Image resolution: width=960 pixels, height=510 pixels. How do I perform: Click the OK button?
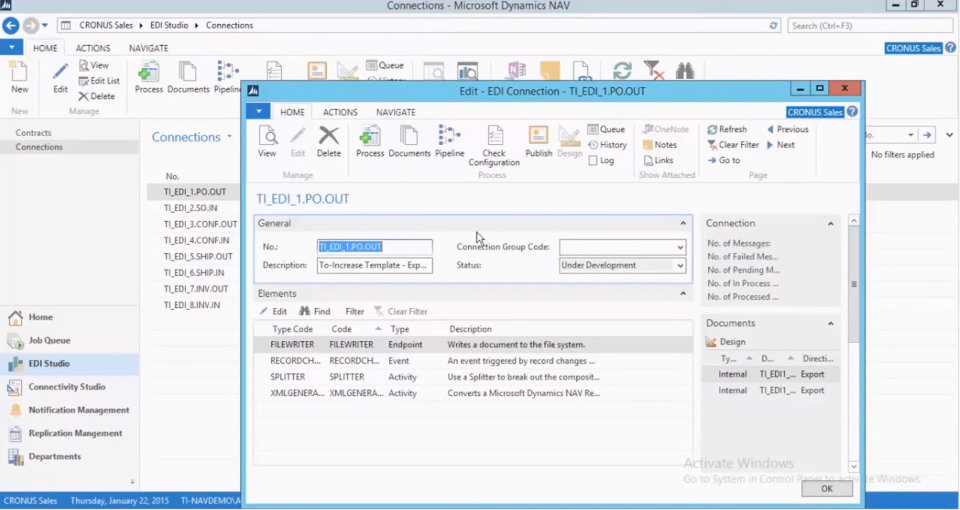point(827,489)
